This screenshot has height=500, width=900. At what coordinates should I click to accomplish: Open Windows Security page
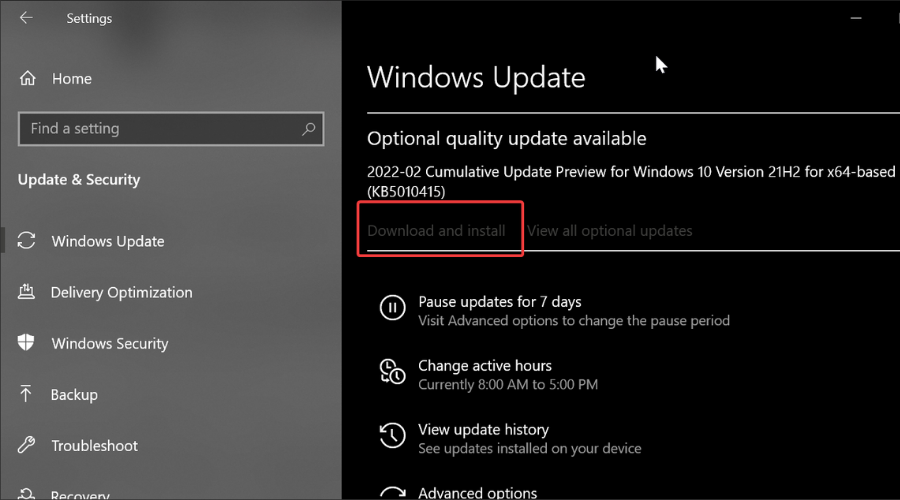click(x=110, y=343)
